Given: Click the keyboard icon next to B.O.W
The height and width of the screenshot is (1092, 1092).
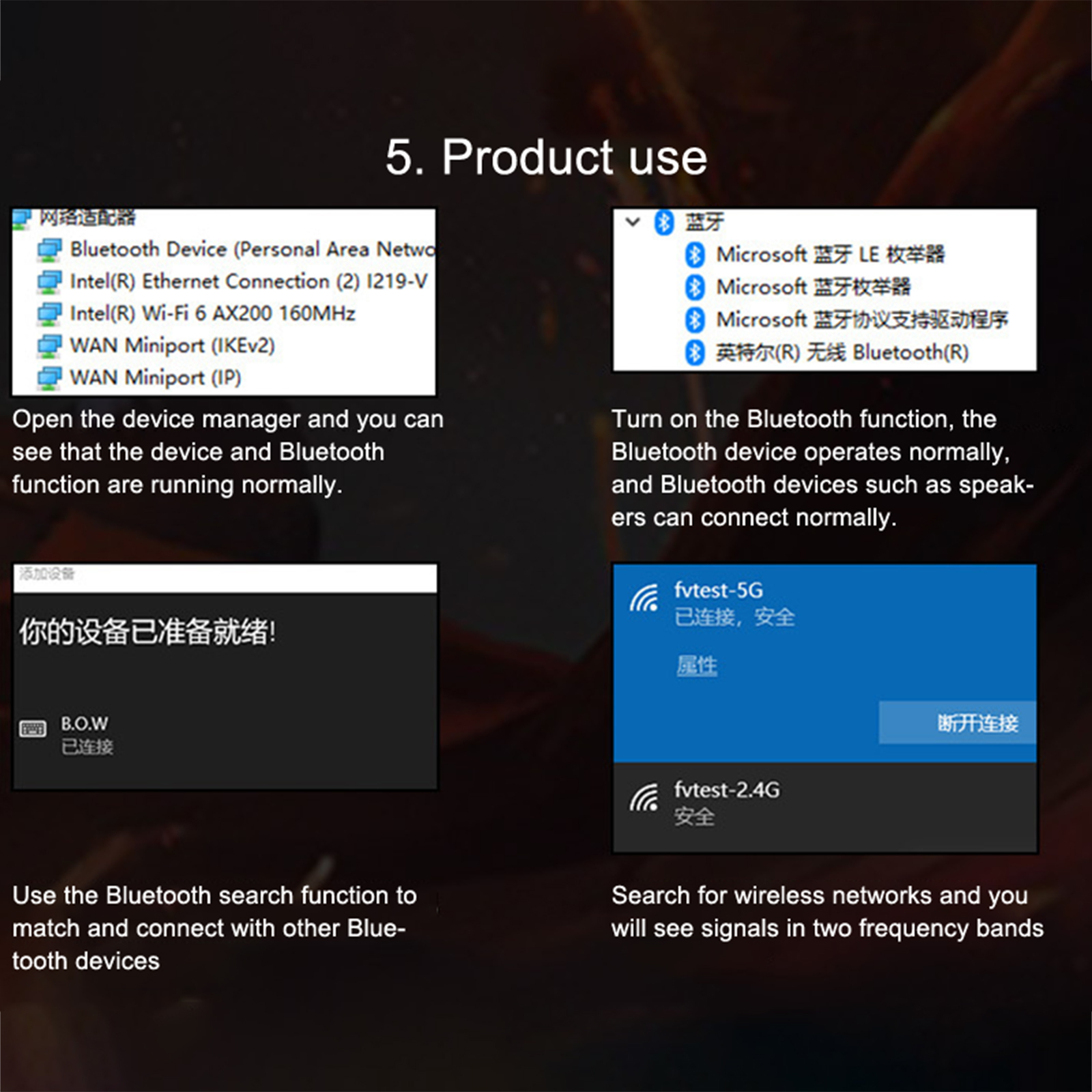Looking at the screenshot, I should click(x=33, y=729).
